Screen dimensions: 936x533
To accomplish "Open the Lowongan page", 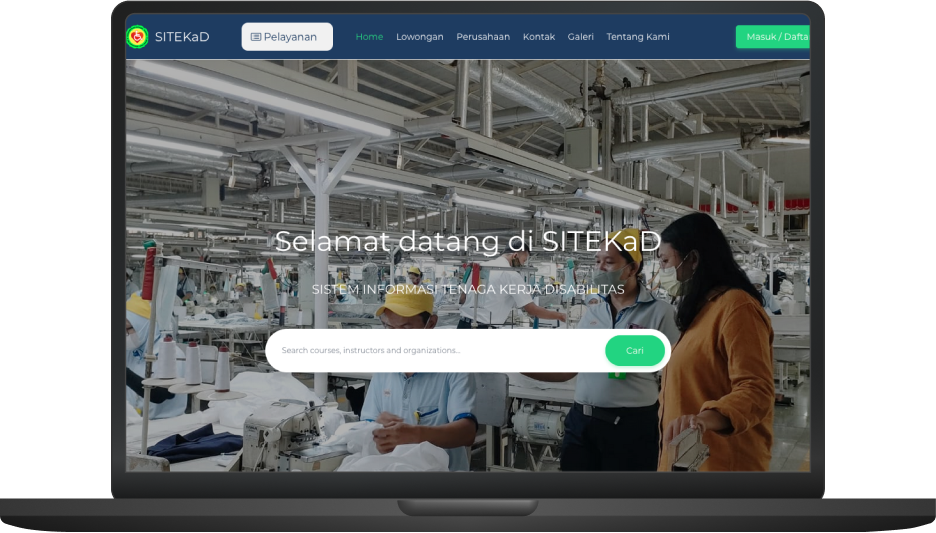I will tap(419, 37).
